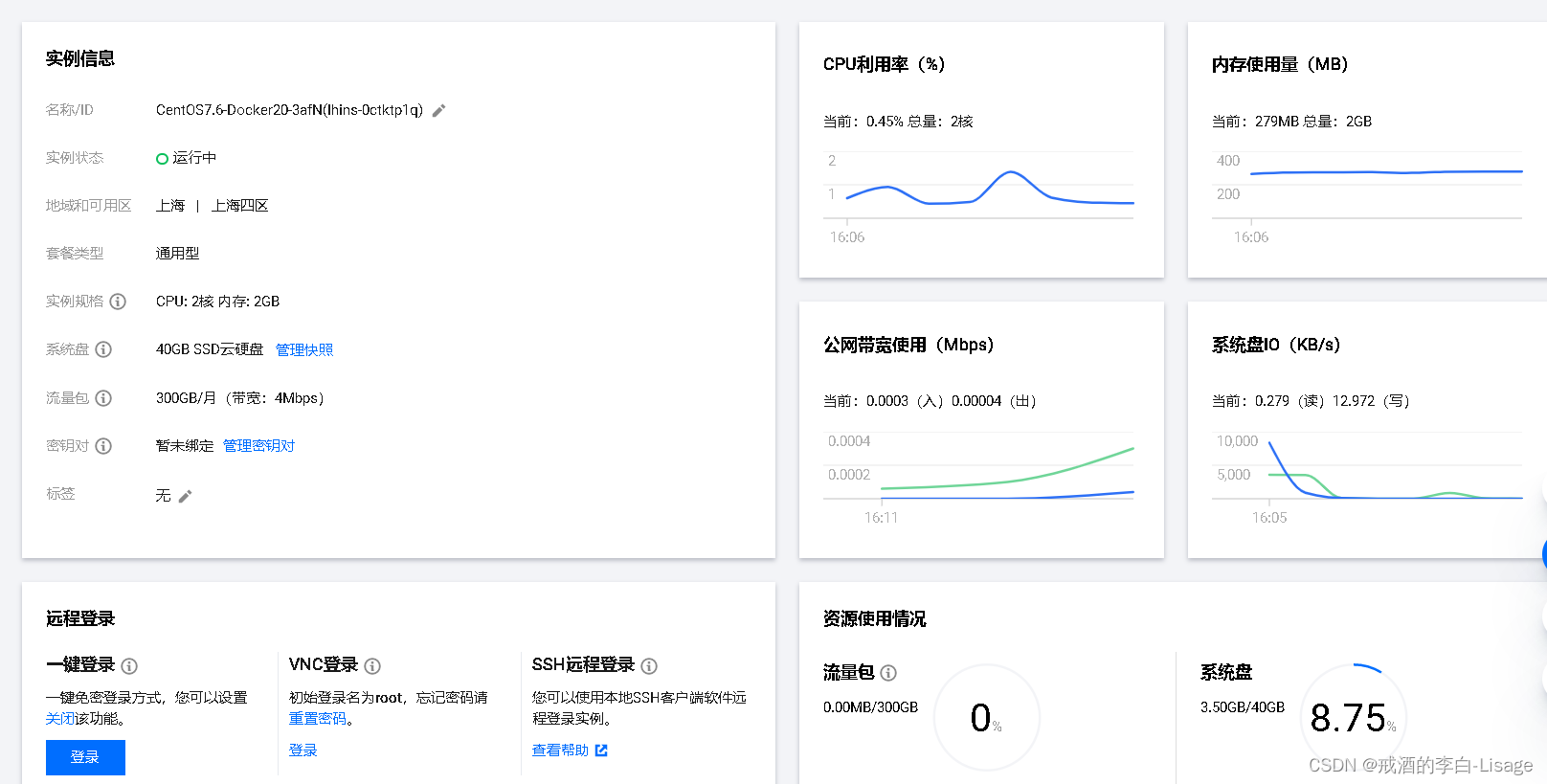
Task: Open 查看帮助 for SSH login
Action: click(x=560, y=750)
